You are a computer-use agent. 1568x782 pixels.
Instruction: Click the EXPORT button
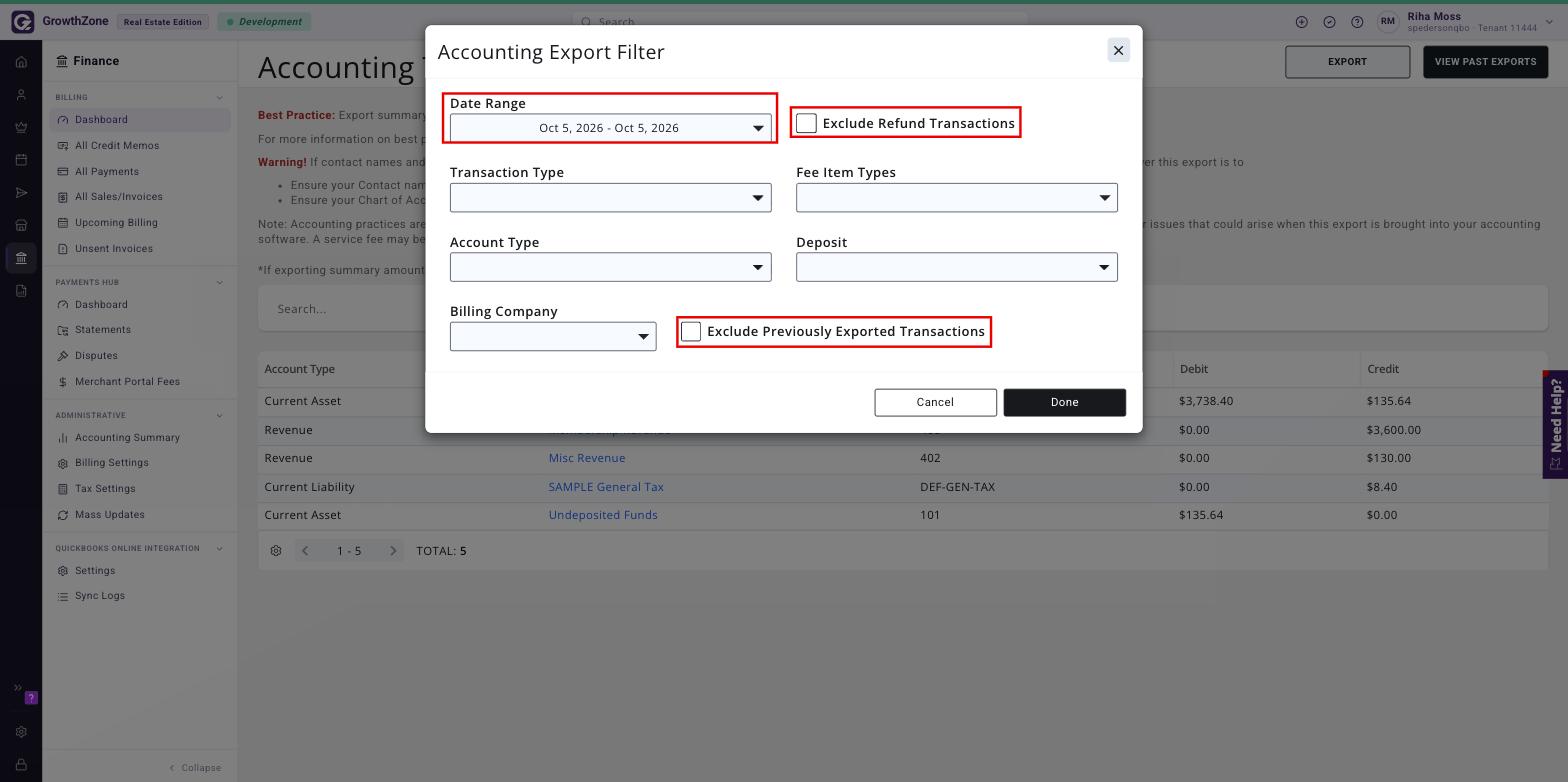[1347, 62]
